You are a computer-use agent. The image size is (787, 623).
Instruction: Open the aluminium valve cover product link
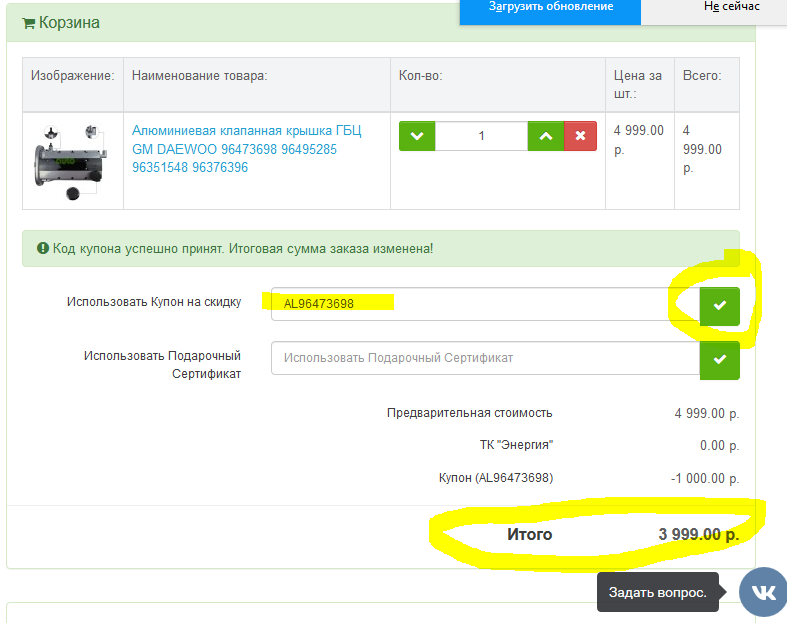(x=246, y=149)
